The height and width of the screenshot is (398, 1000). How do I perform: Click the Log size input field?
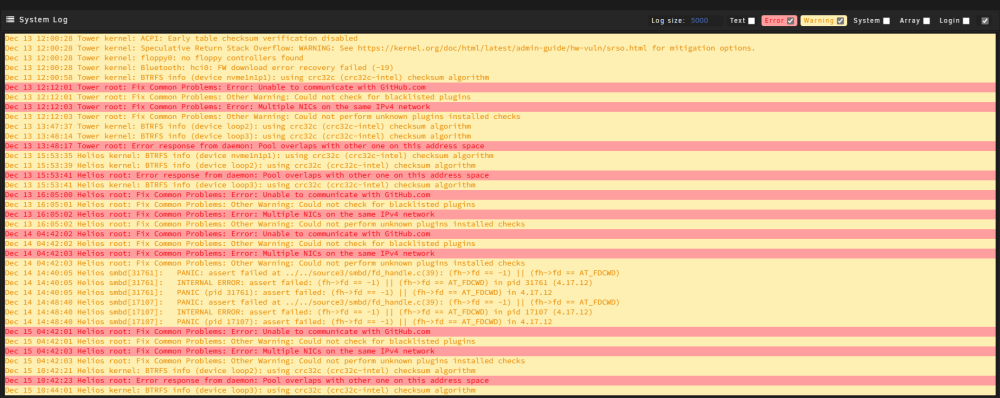point(705,20)
